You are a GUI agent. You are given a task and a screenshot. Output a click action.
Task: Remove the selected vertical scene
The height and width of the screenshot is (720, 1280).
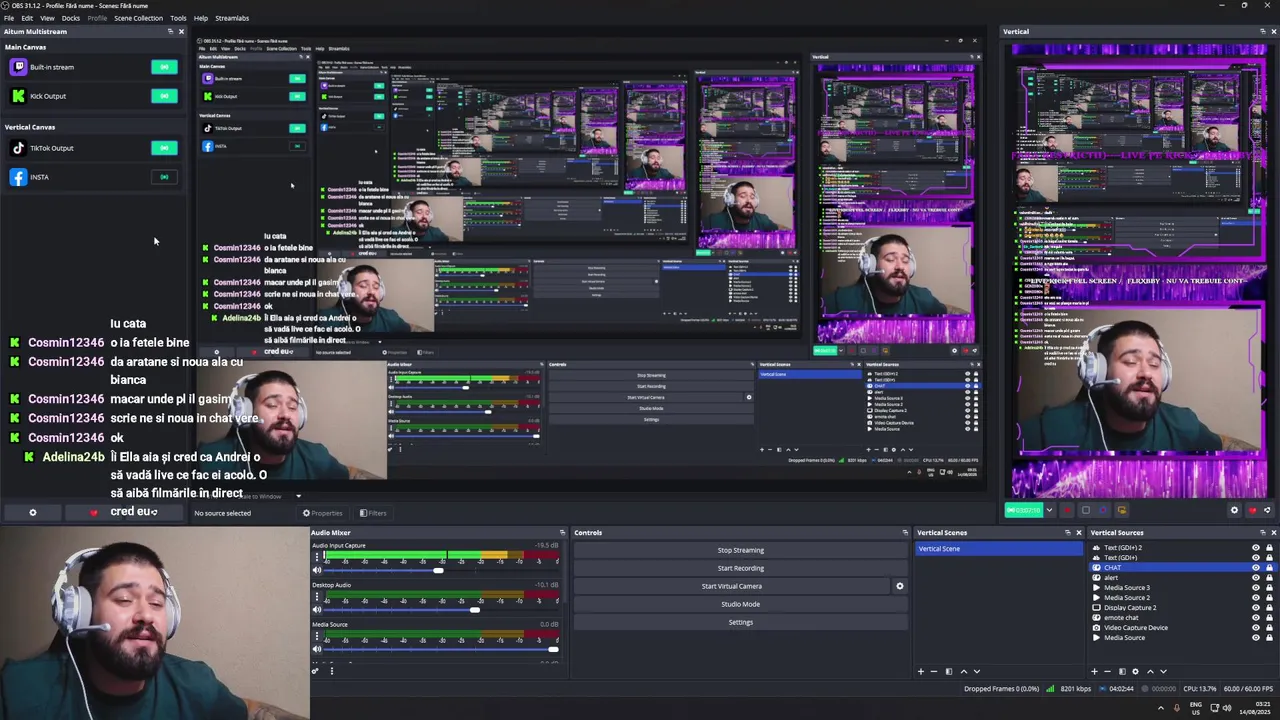click(x=934, y=672)
